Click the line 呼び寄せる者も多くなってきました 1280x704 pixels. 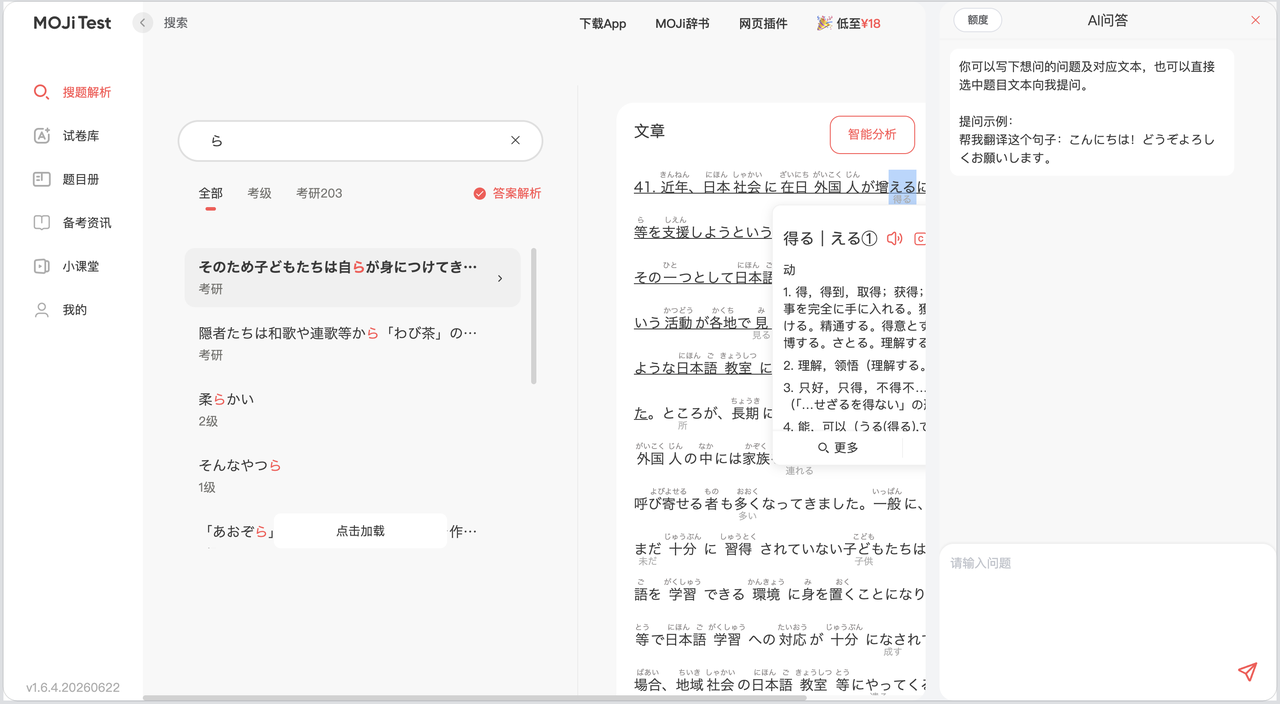click(x=780, y=504)
